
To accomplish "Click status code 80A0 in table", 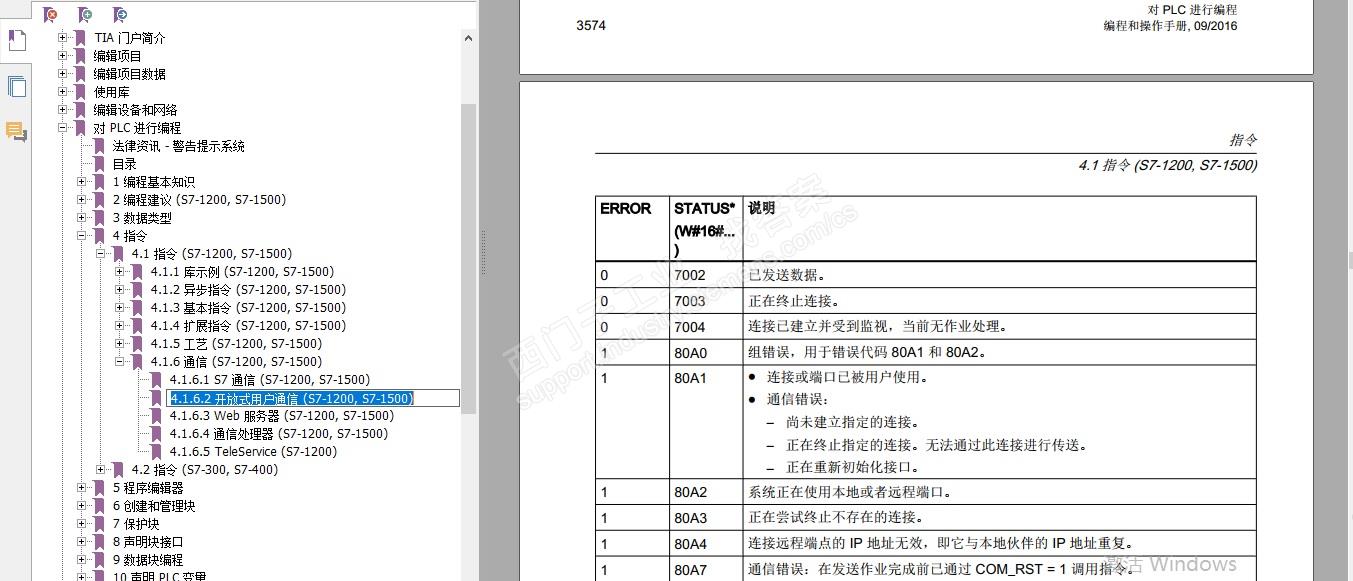I will pyautogui.click(x=690, y=352).
